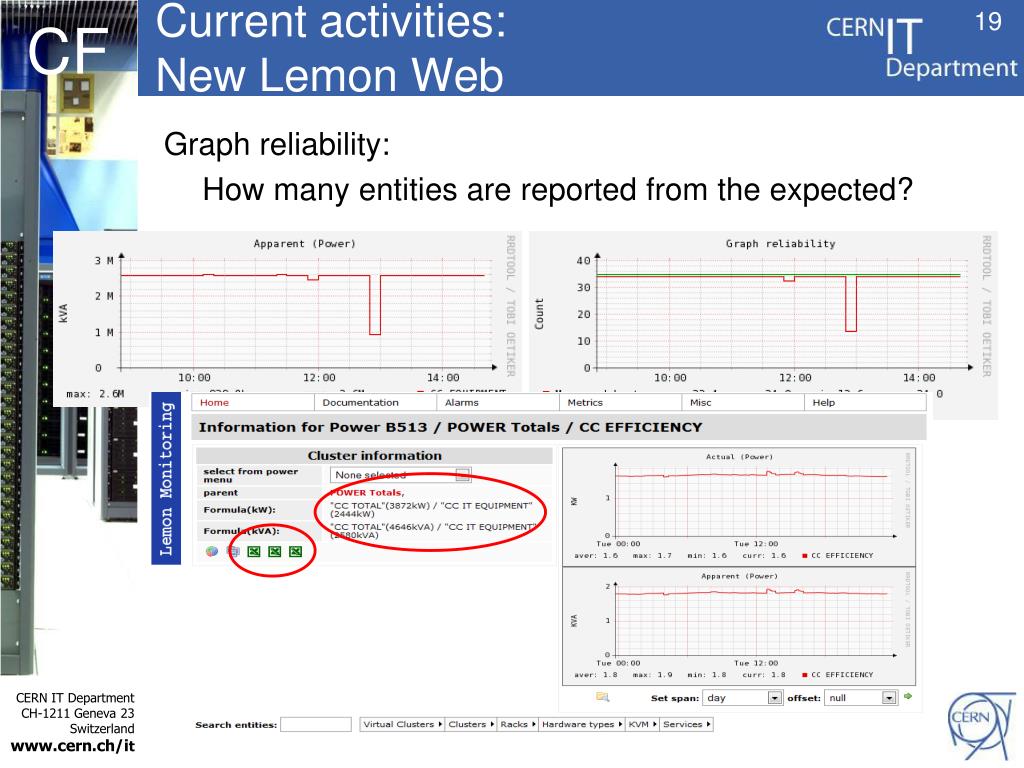Click the lower Apparent (Power) CC EFFICIENCY graph
The width and height of the screenshot is (1024, 768).
click(x=739, y=626)
